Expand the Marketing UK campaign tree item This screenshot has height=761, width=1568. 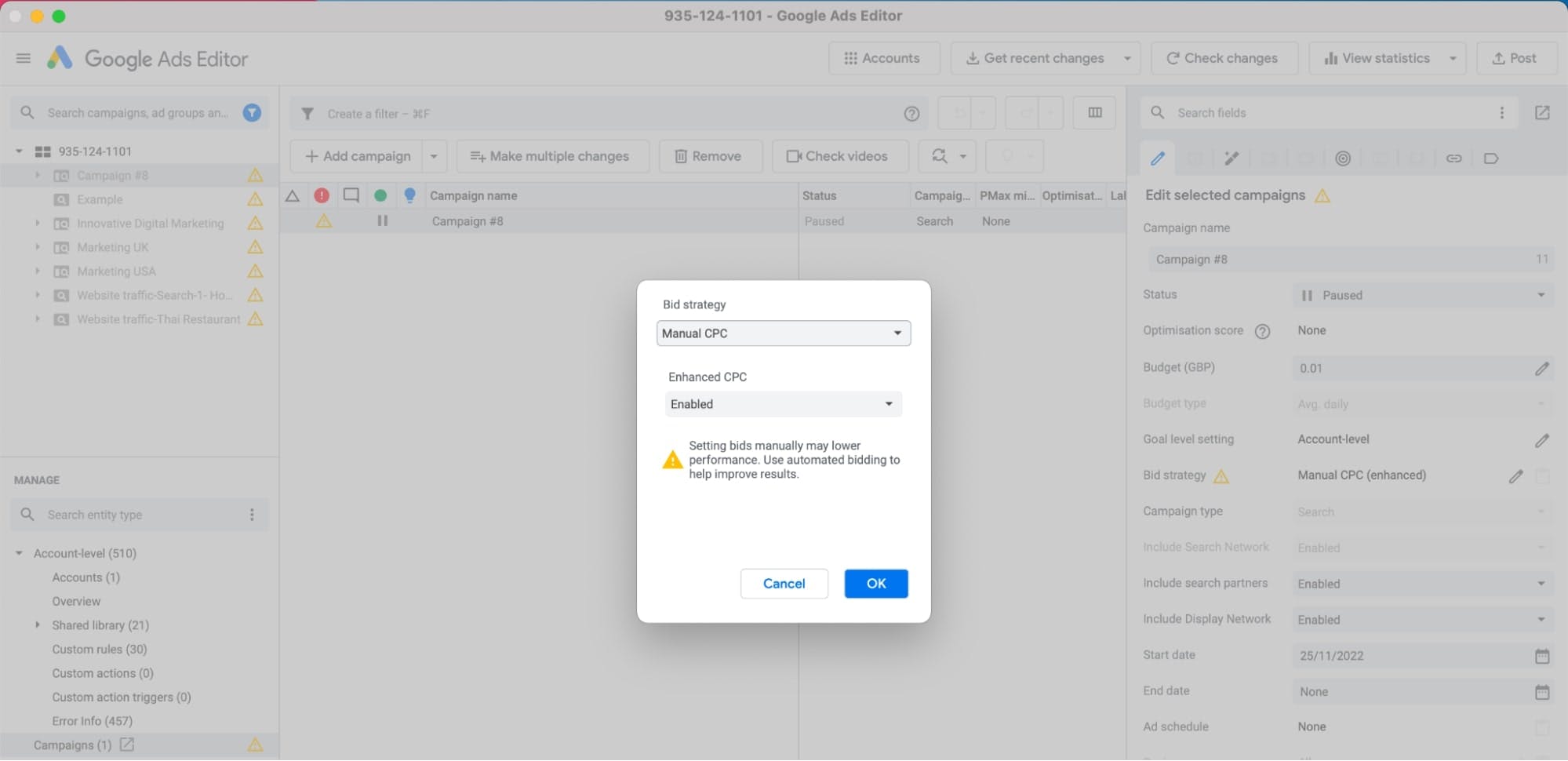37,247
